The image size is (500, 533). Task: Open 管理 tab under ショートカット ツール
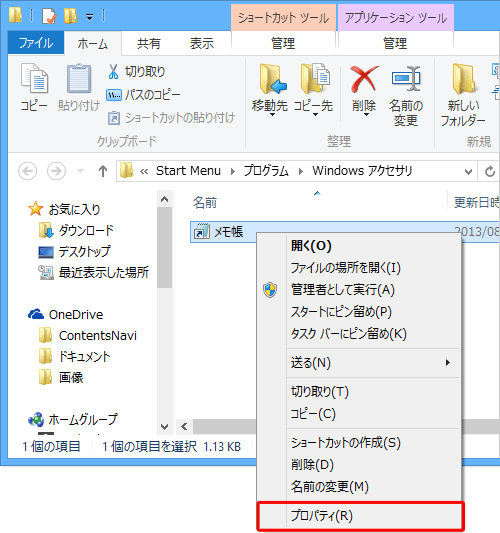click(283, 44)
